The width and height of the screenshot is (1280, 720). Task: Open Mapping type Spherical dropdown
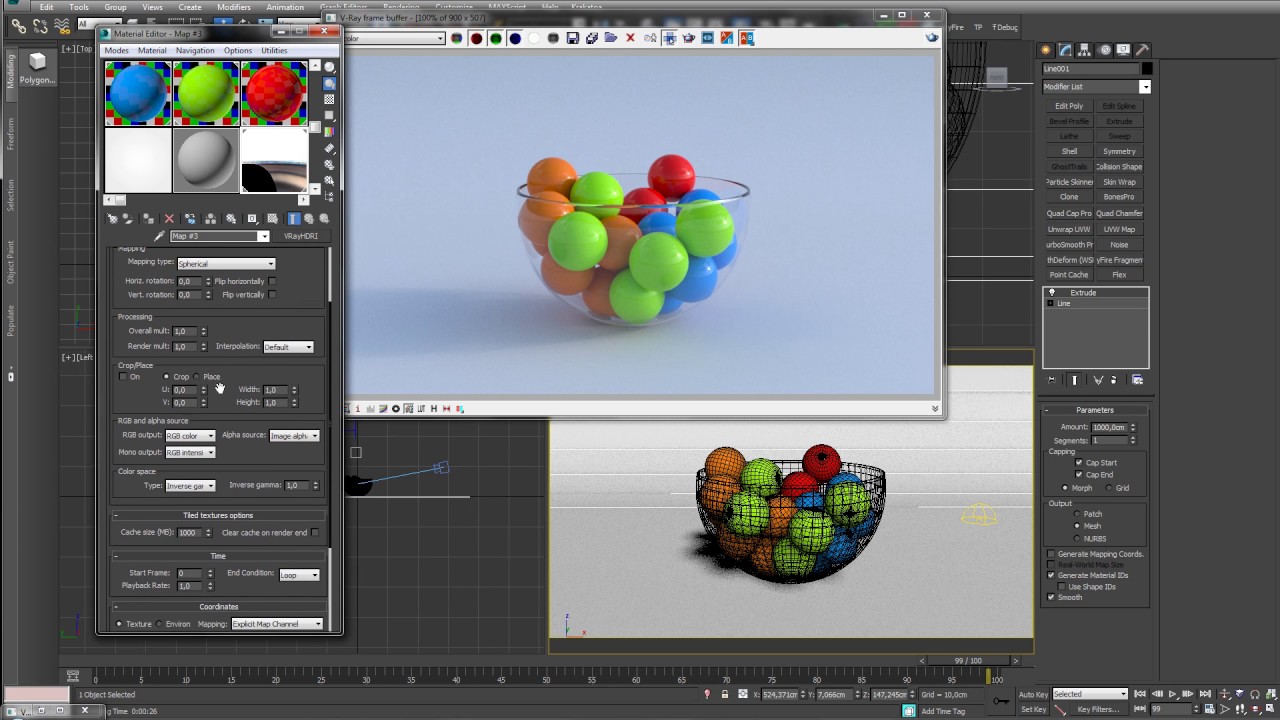[226, 264]
